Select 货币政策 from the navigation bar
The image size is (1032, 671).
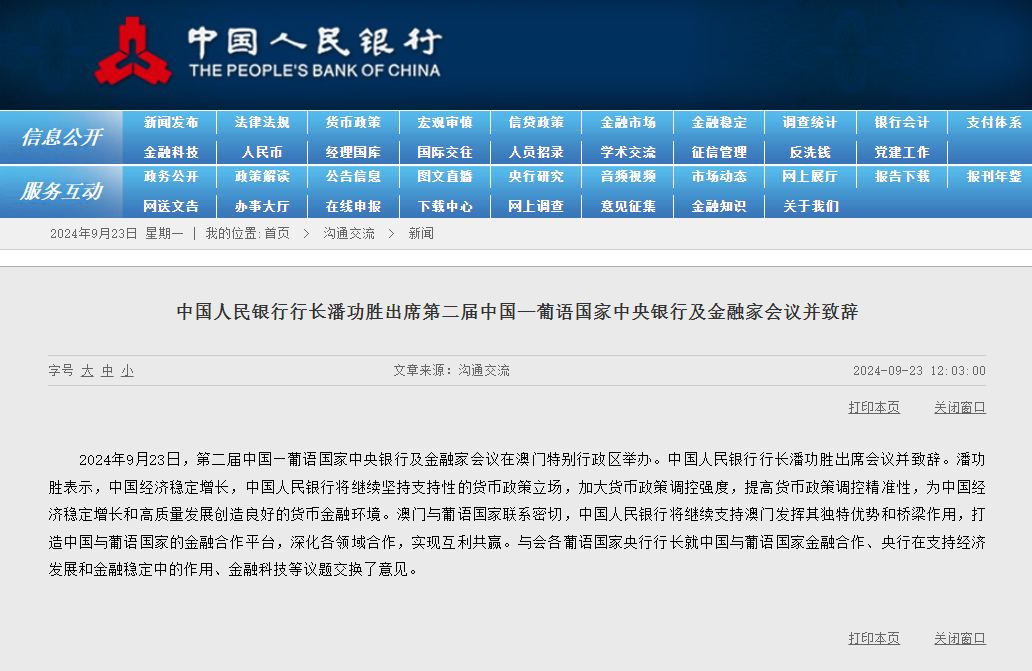pyautogui.click(x=352, y=122)
